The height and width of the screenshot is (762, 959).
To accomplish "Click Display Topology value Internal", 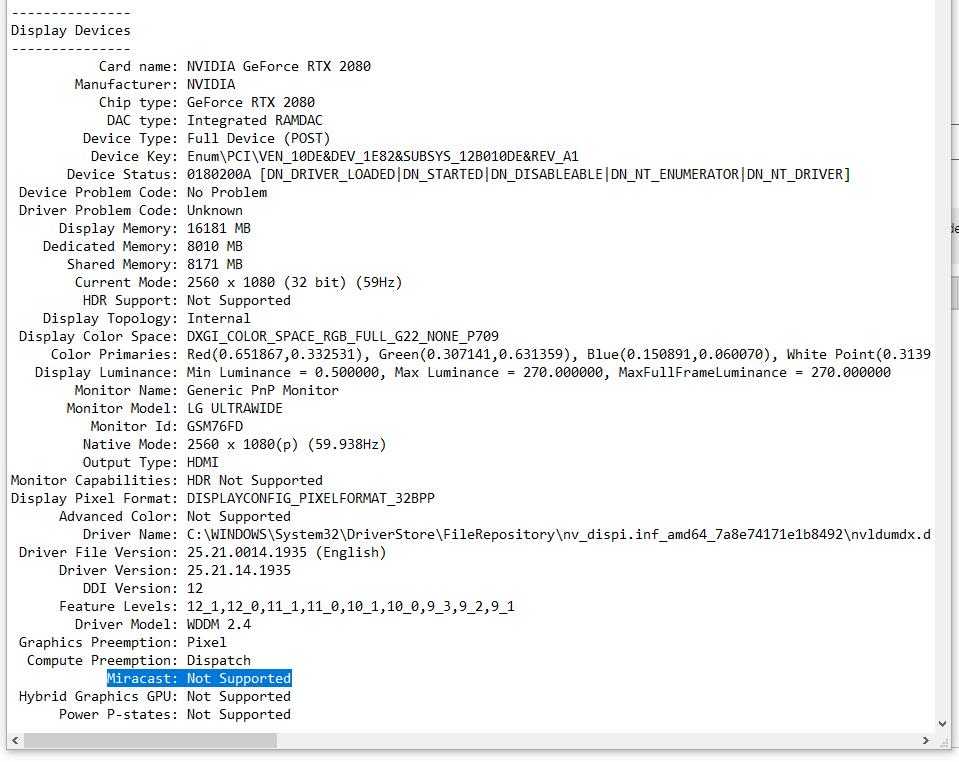I will pos(218,318).
